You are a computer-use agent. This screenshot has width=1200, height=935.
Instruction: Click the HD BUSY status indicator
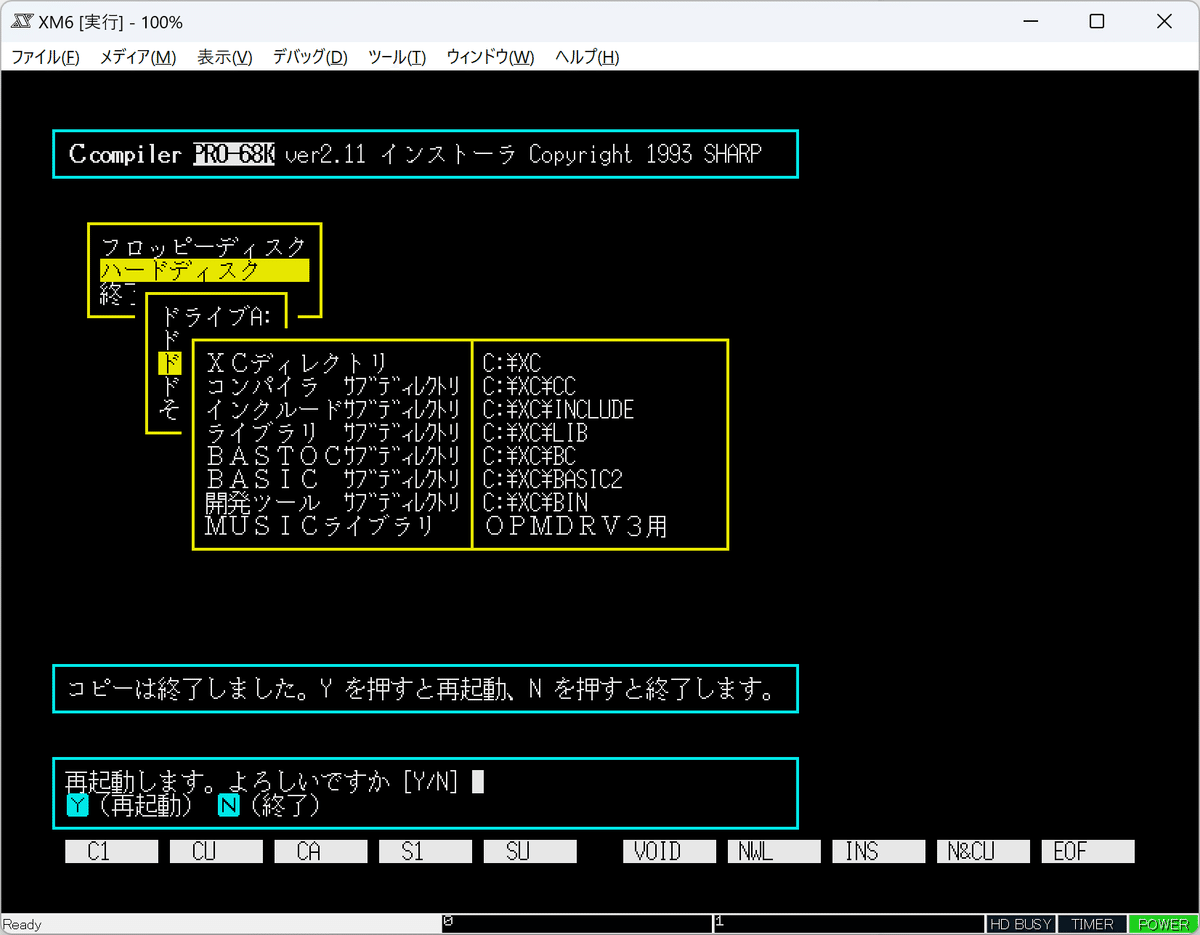(x=1021, y=924)
